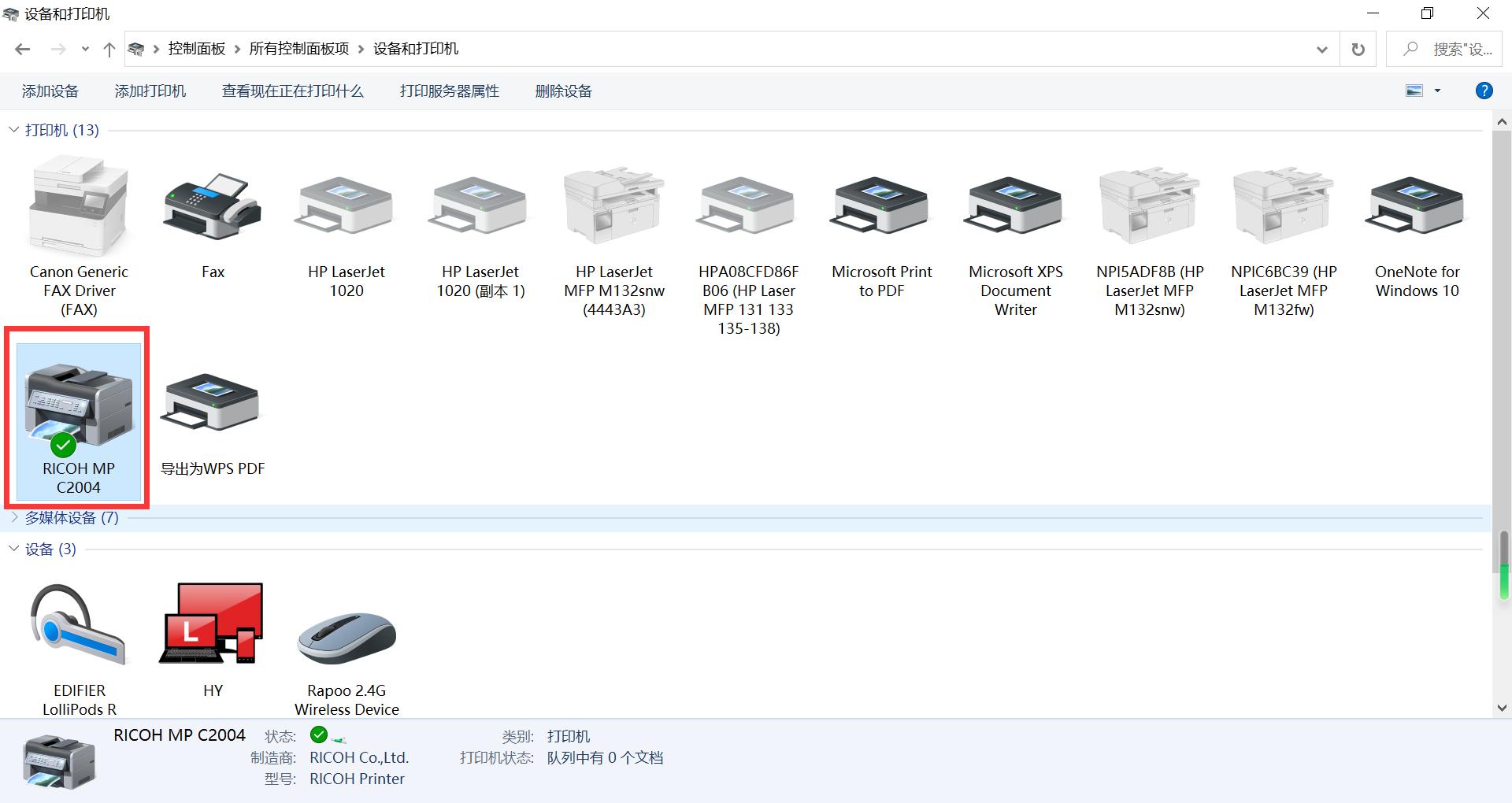Click 添加打印机 in the toolbar
The image size is (1512, 803).
pyautogui.click(x=150, y=91)
